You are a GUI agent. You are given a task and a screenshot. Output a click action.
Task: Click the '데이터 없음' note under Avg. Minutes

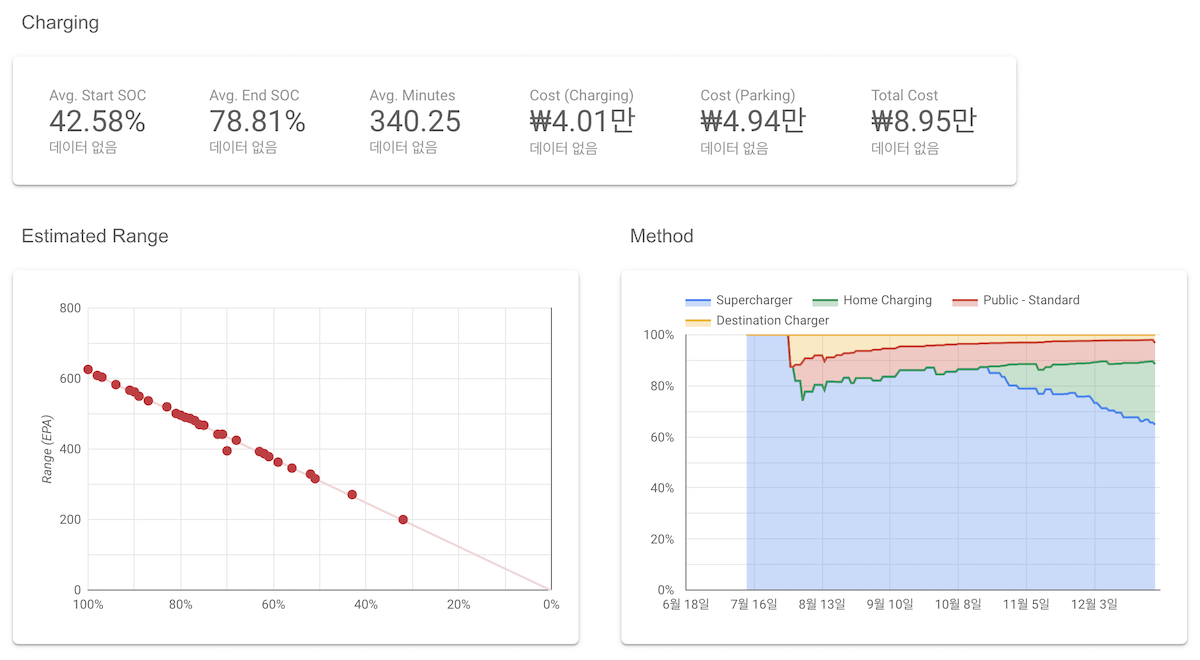coord(404,148)
